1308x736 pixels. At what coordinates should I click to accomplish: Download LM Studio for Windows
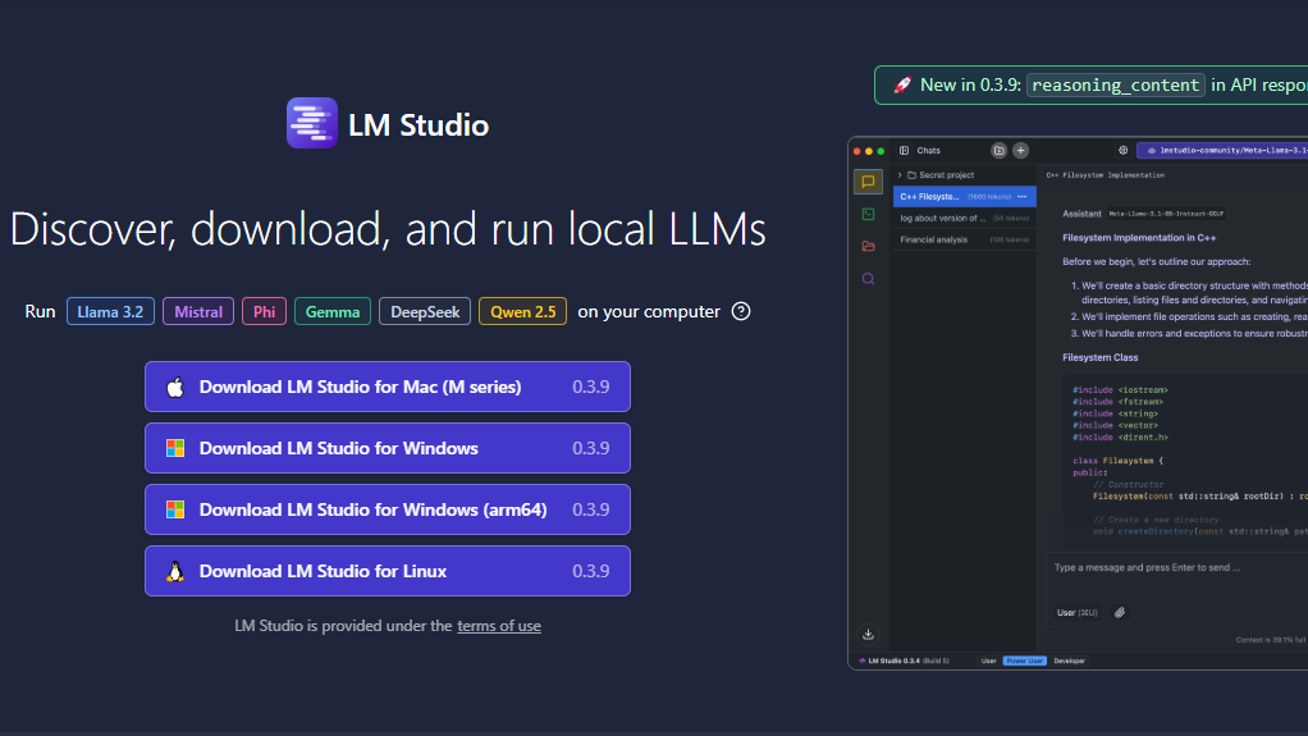387,448
